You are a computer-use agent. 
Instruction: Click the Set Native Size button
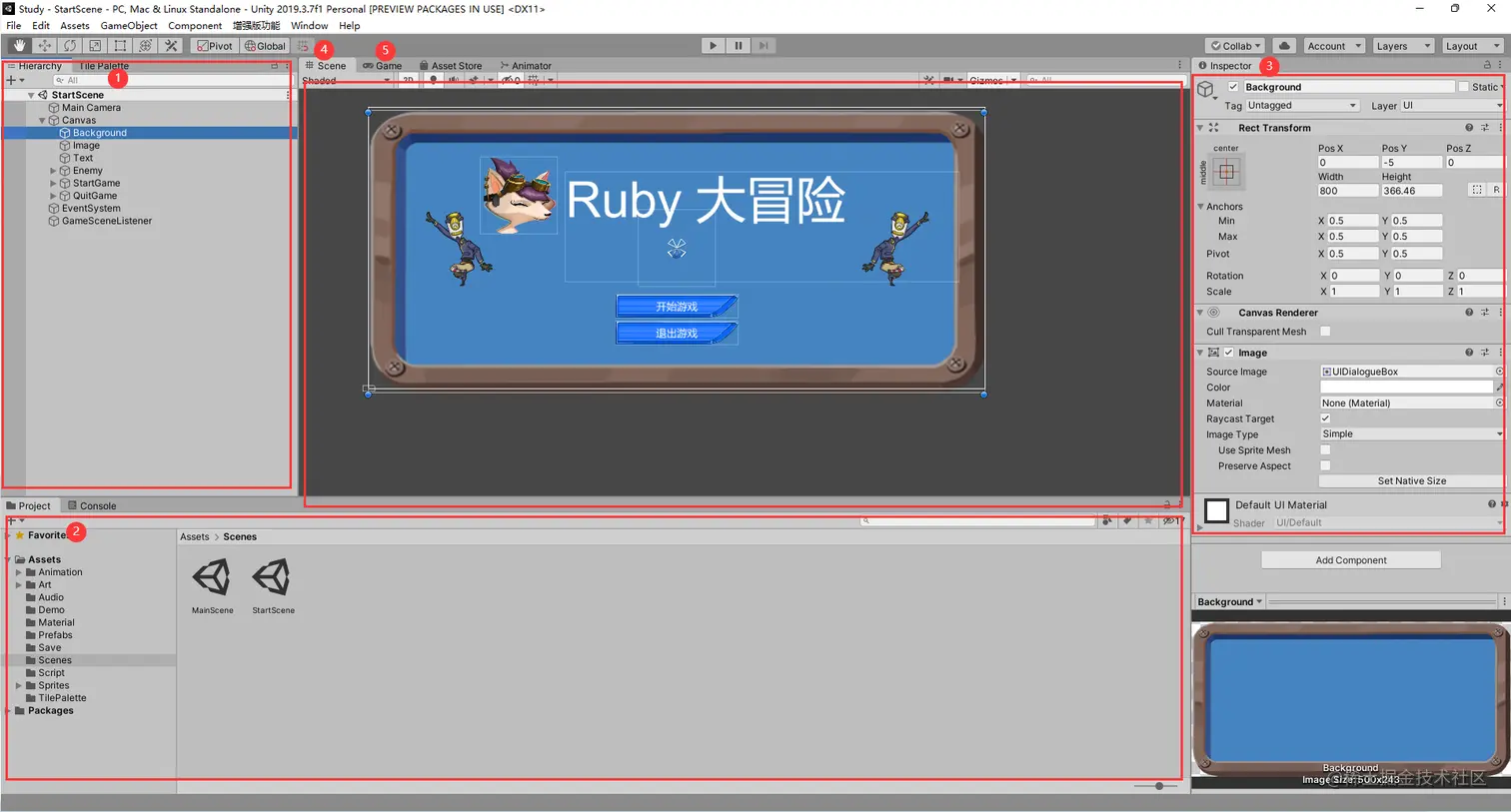(1411, 481)
